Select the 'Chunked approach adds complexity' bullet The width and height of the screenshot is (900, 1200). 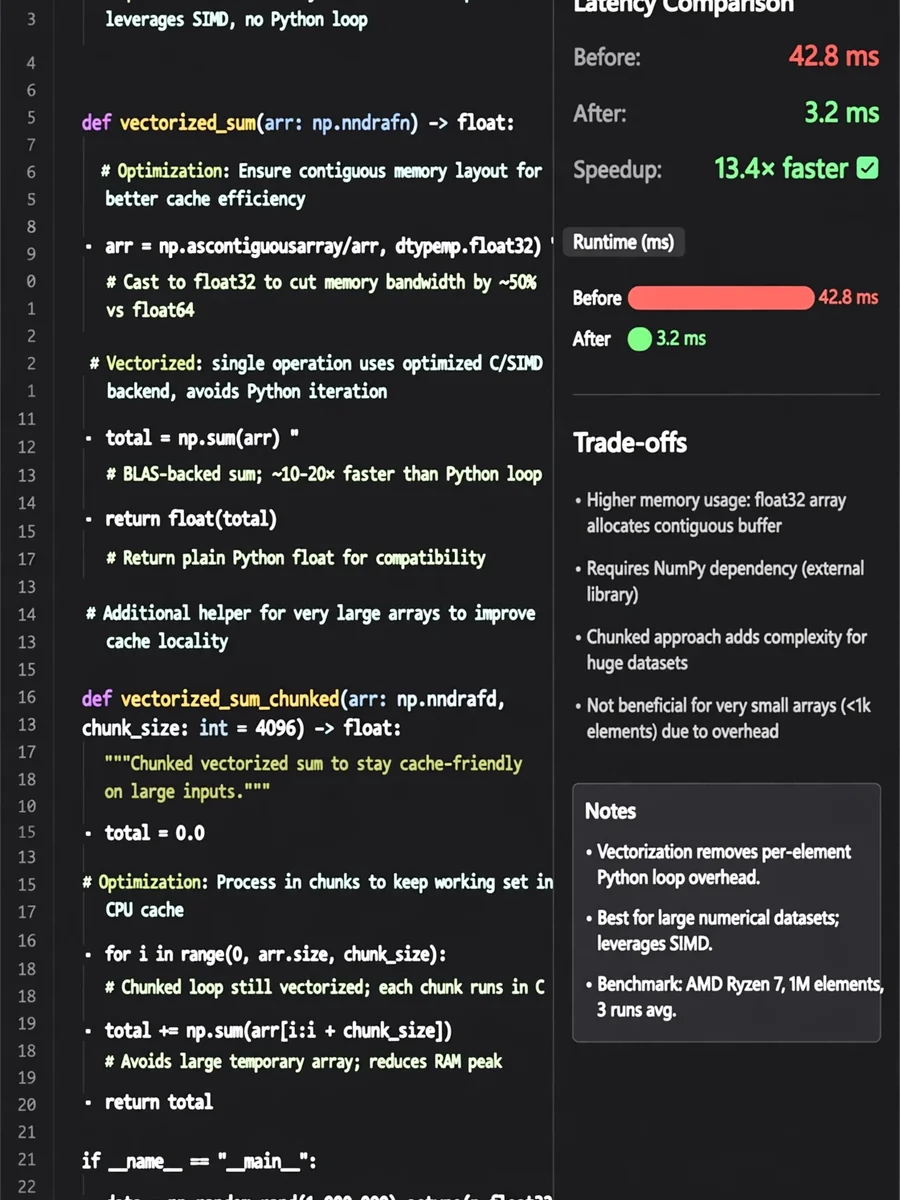coord(720,649)
